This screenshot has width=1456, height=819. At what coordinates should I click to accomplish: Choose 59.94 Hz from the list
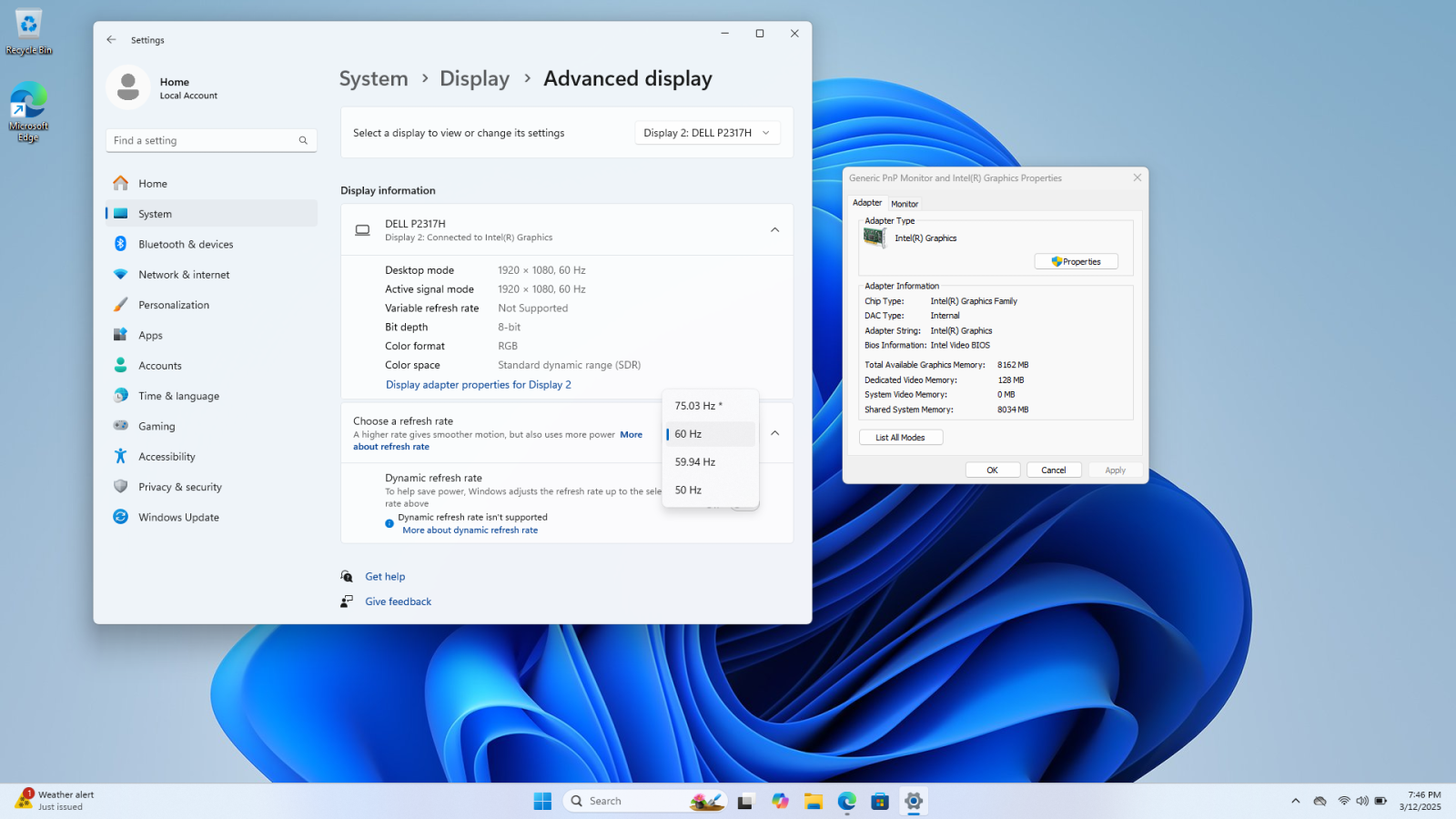click(x=695, y=462)
